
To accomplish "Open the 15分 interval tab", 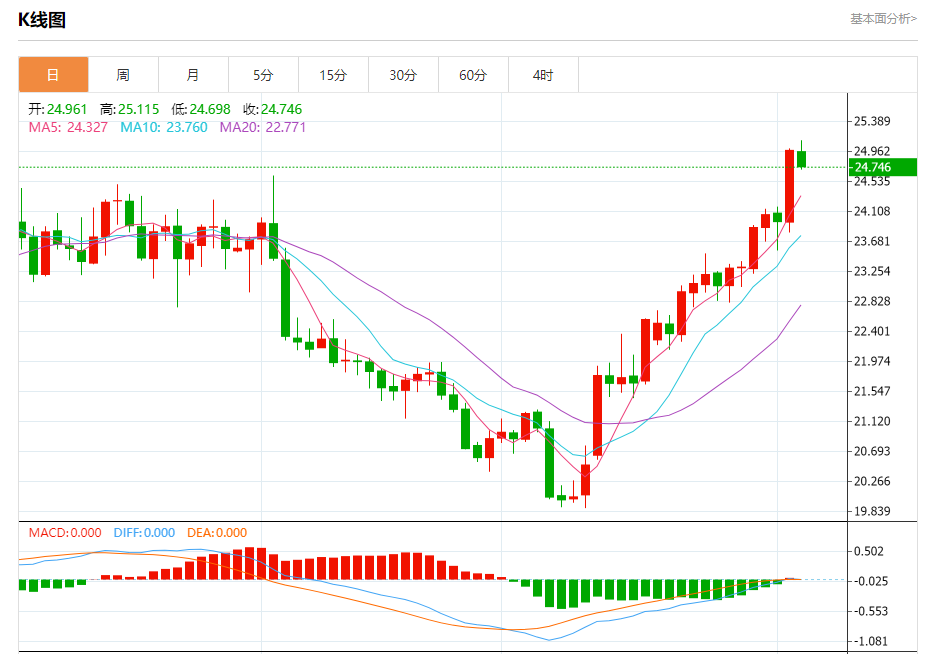I will 333,75.
